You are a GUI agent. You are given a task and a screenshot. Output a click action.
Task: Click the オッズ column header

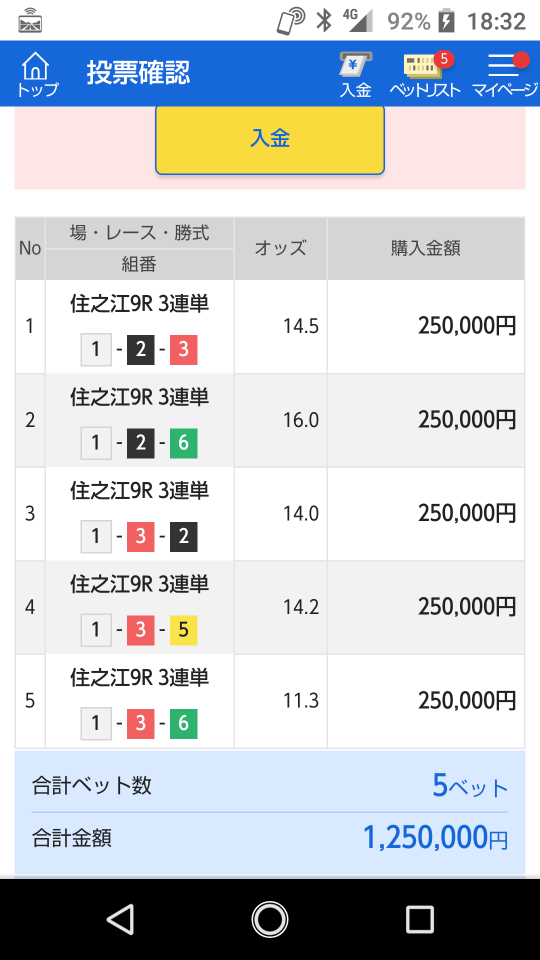[x=280, y=248]
